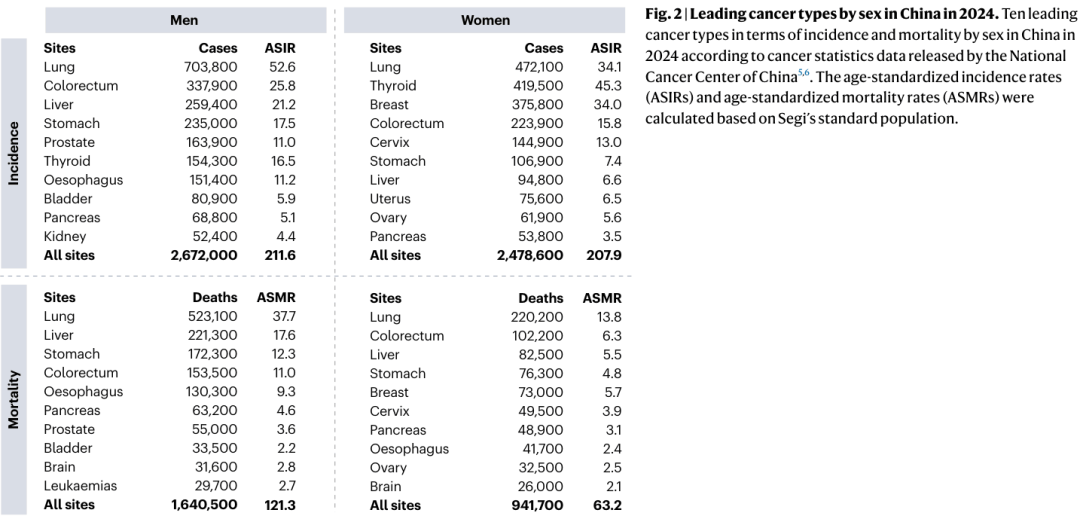Select men's incidence All sites total 2,672,000

point(204,255)
